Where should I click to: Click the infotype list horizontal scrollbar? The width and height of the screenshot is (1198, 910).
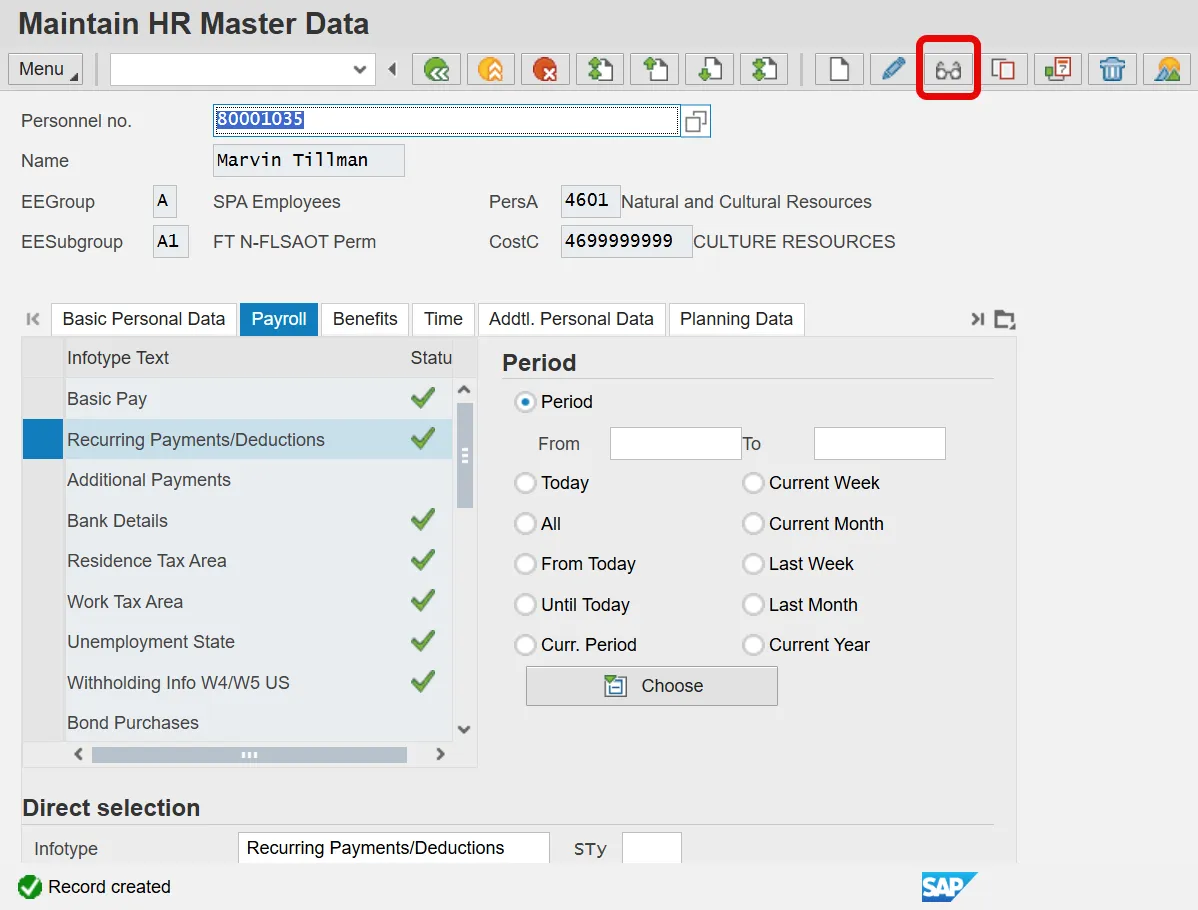249,755
